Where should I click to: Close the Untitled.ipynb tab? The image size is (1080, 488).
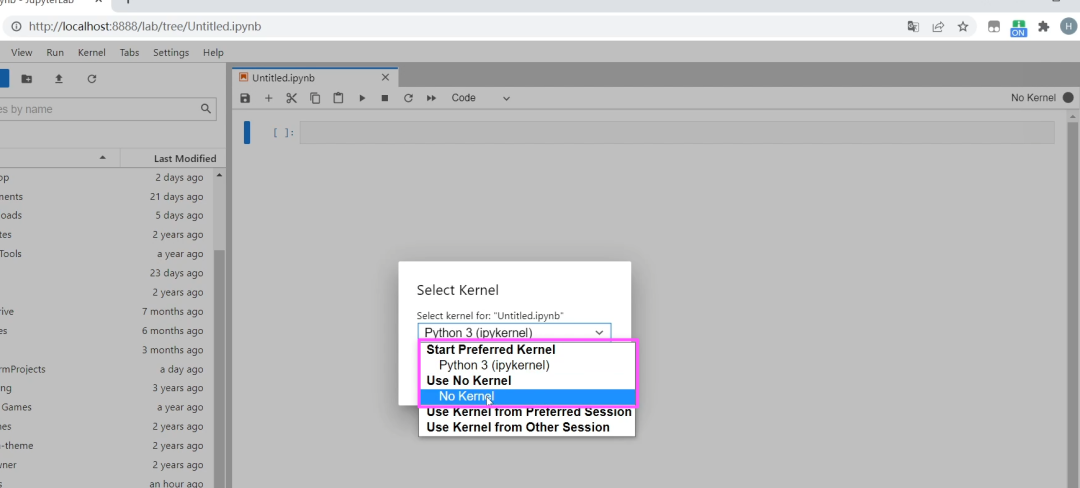(385, 77)
